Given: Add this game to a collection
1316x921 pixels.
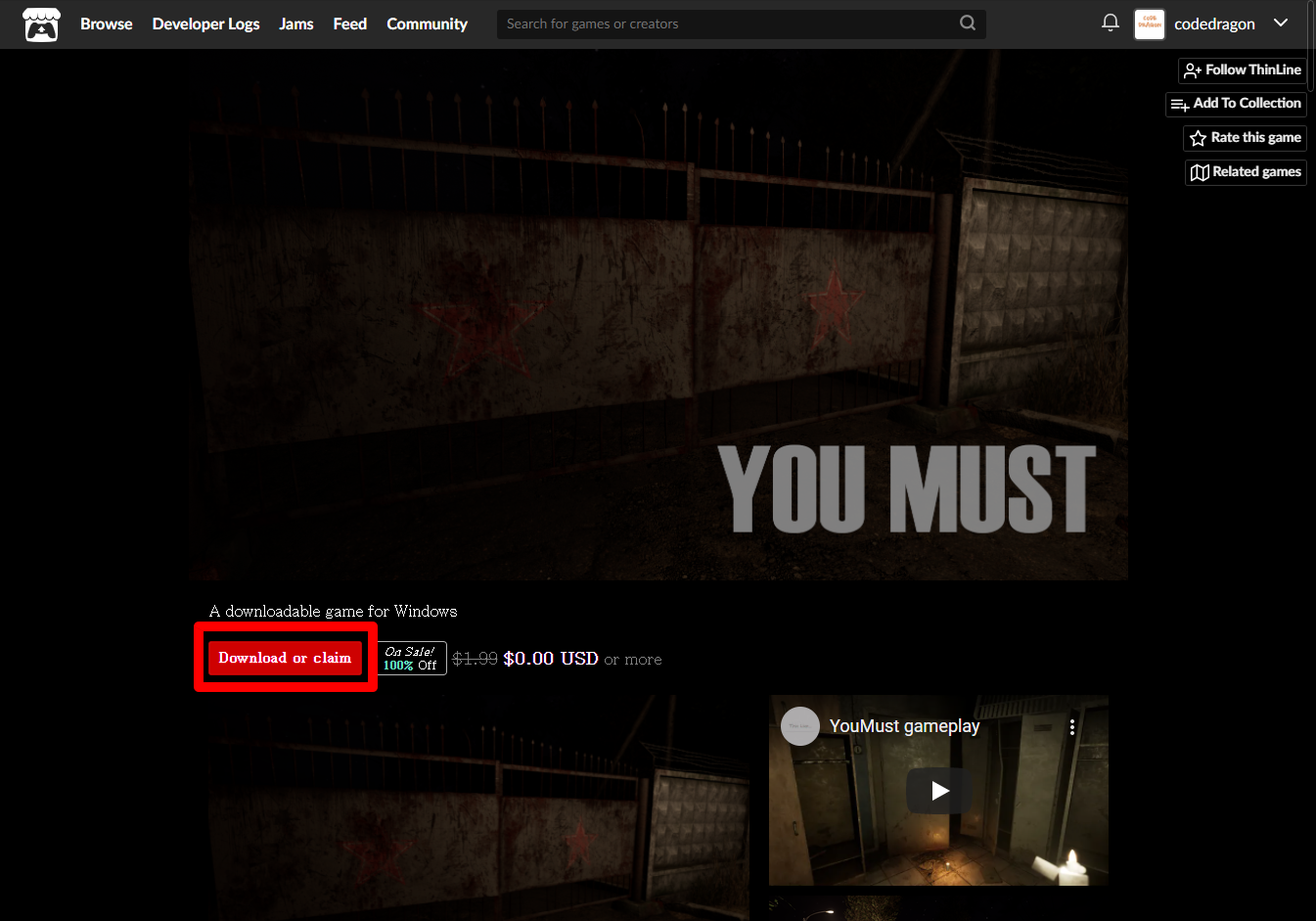Looking at the screenshot, I should [x=1236, y=104].
